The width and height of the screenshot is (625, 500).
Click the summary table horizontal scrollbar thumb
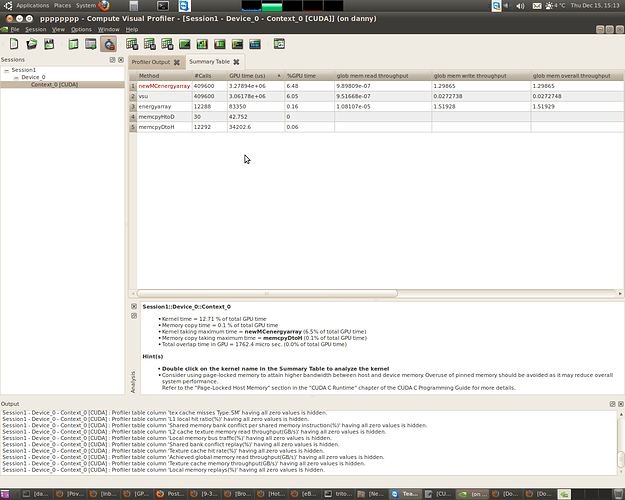(x=267, y=293)
